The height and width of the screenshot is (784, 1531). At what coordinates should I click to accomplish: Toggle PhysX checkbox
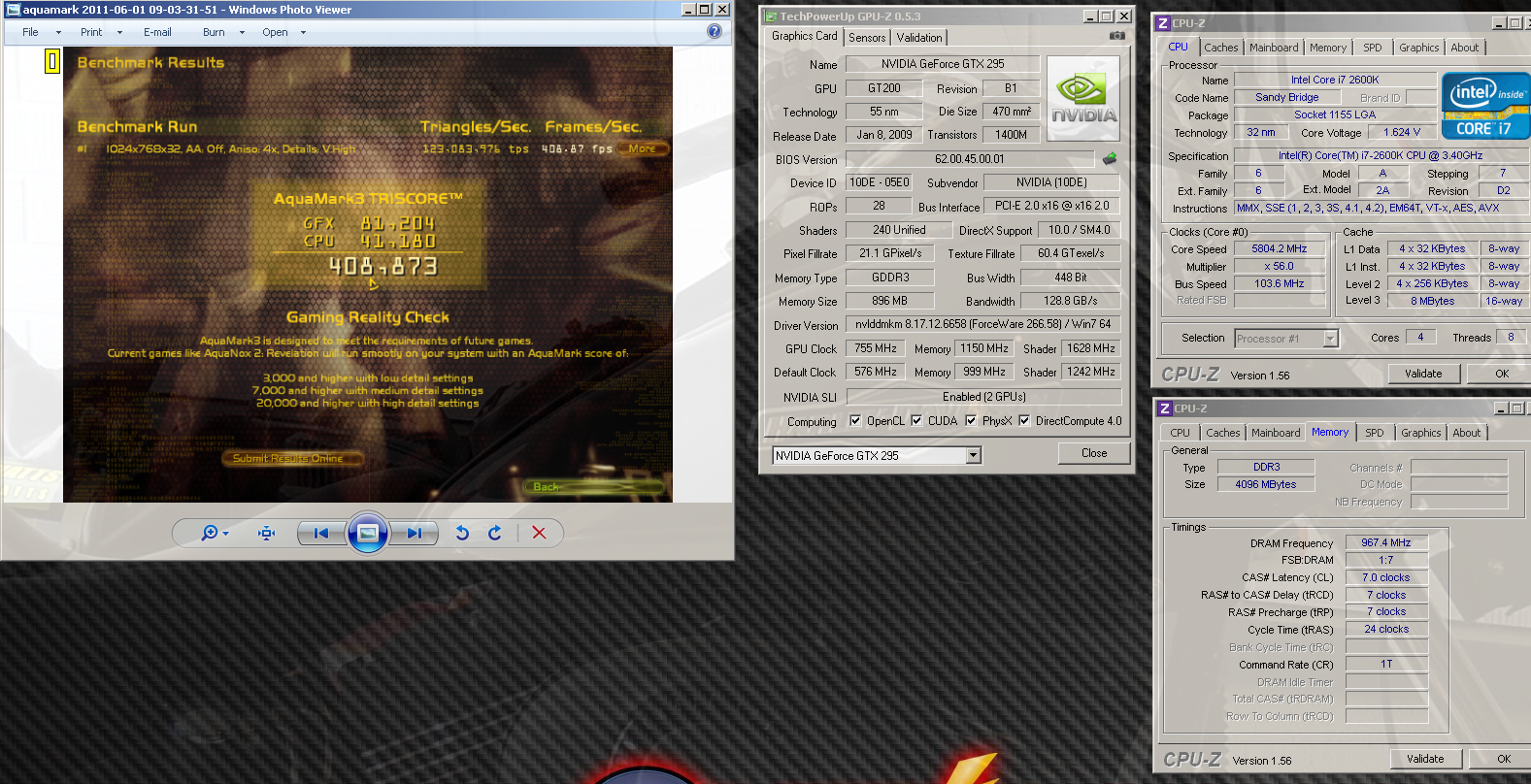click(x=971, y=421)
